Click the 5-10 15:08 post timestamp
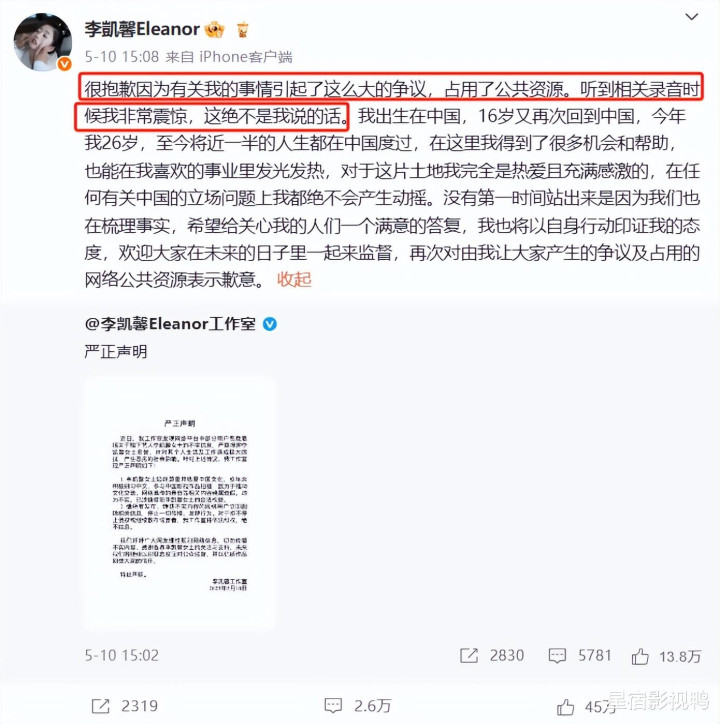720x724 pixels. tap(121, 57)
